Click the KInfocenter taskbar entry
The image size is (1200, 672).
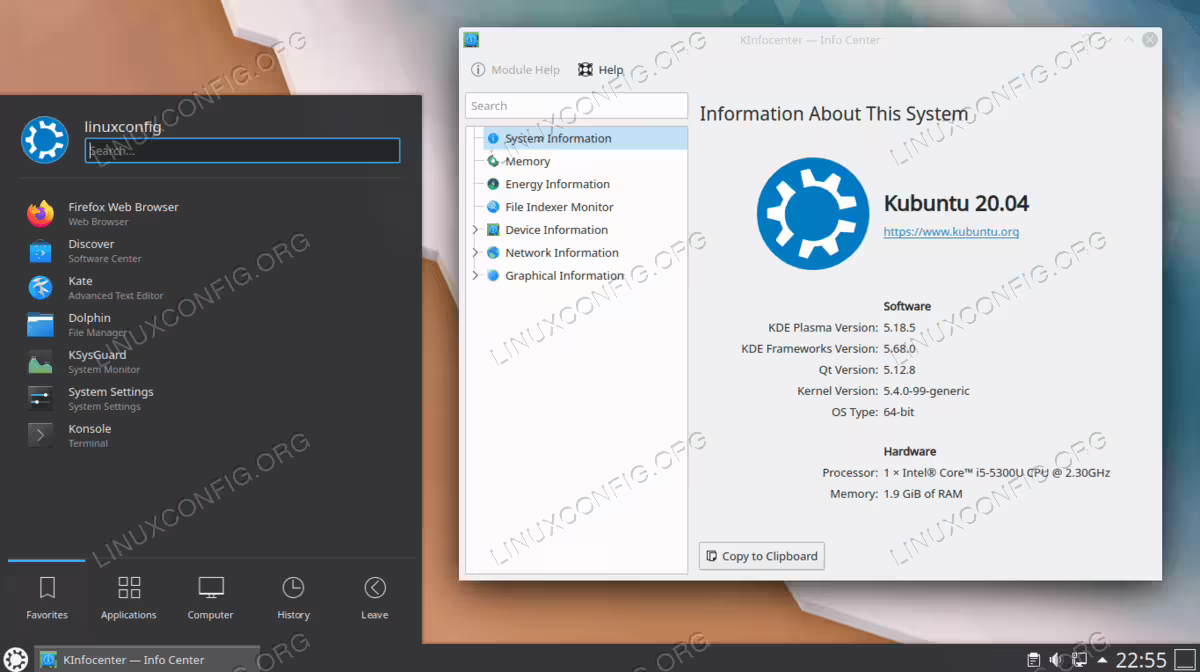(147, 660)
